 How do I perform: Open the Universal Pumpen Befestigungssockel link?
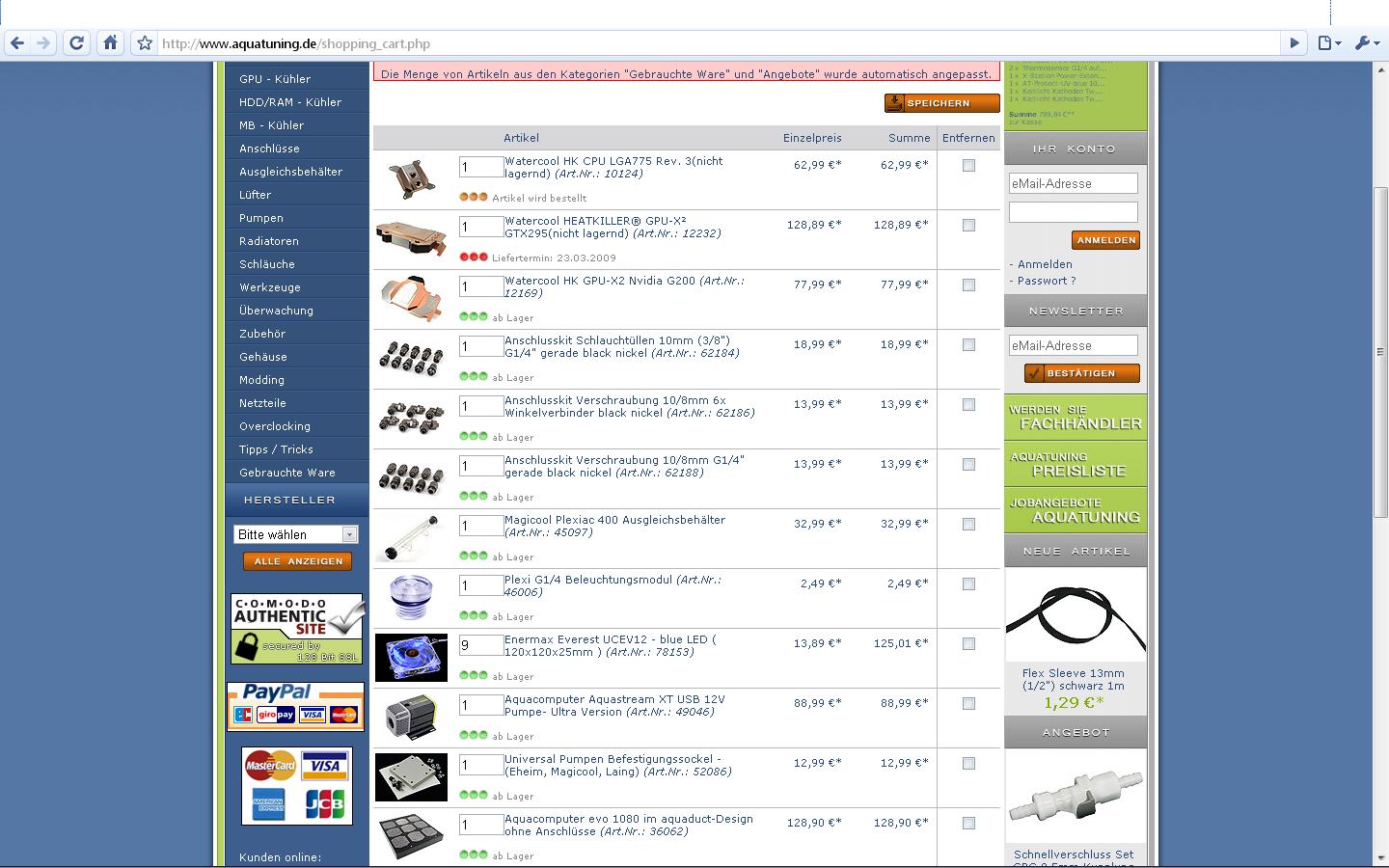pos(617,766)
